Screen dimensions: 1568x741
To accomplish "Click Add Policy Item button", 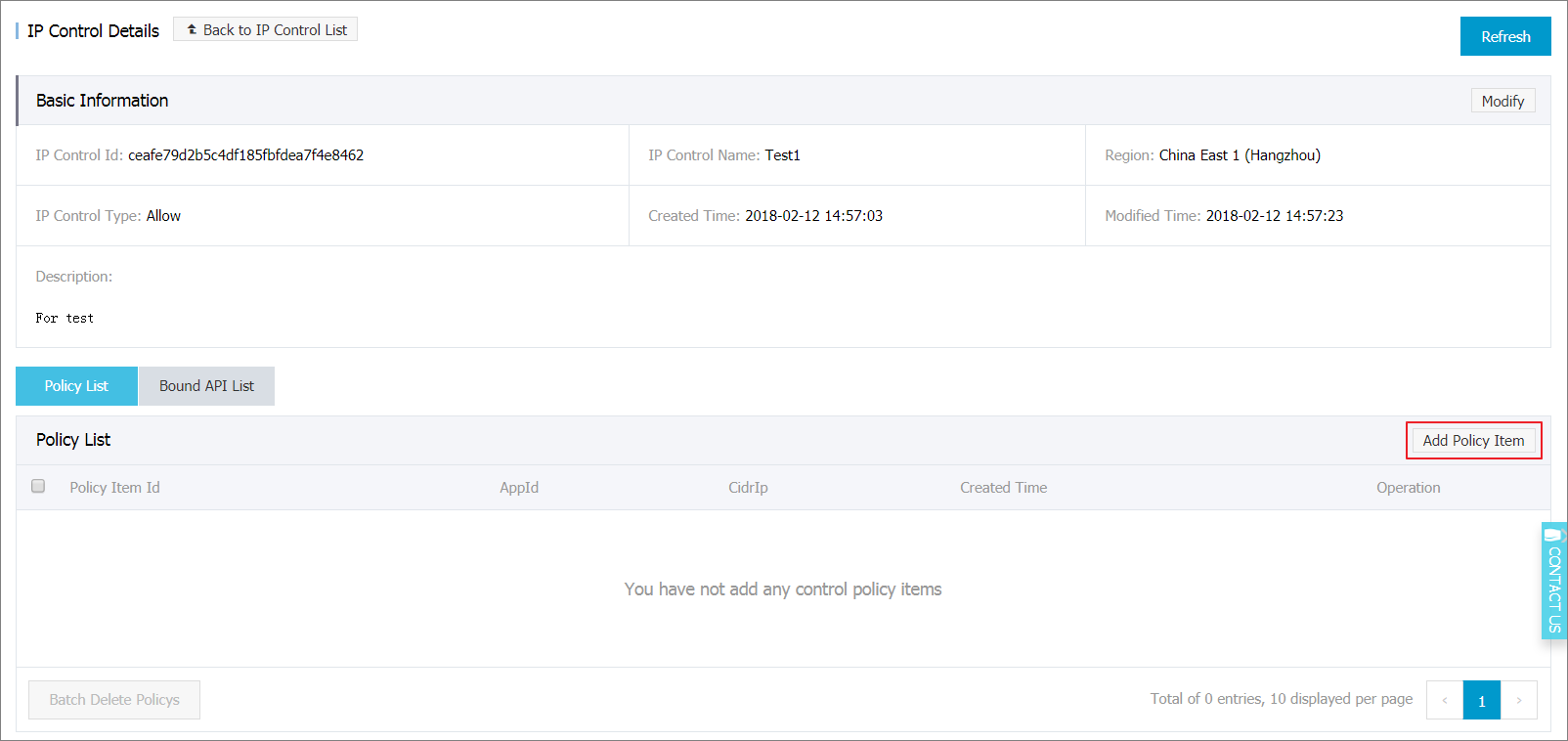I will click(x=1473, y=441).
